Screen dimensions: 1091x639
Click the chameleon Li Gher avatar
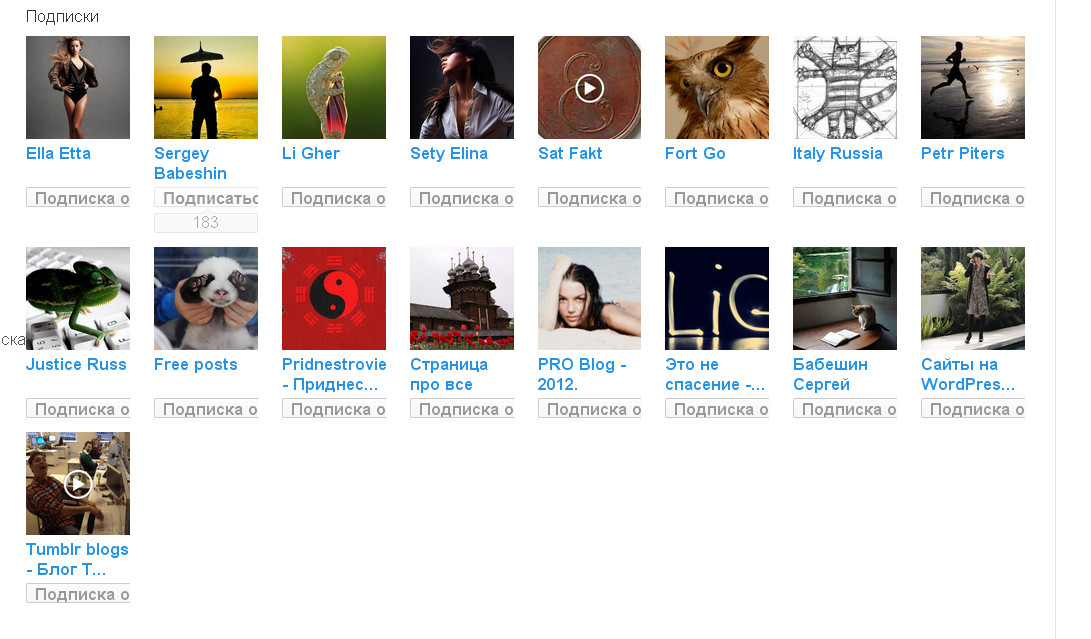click(334, 88)
